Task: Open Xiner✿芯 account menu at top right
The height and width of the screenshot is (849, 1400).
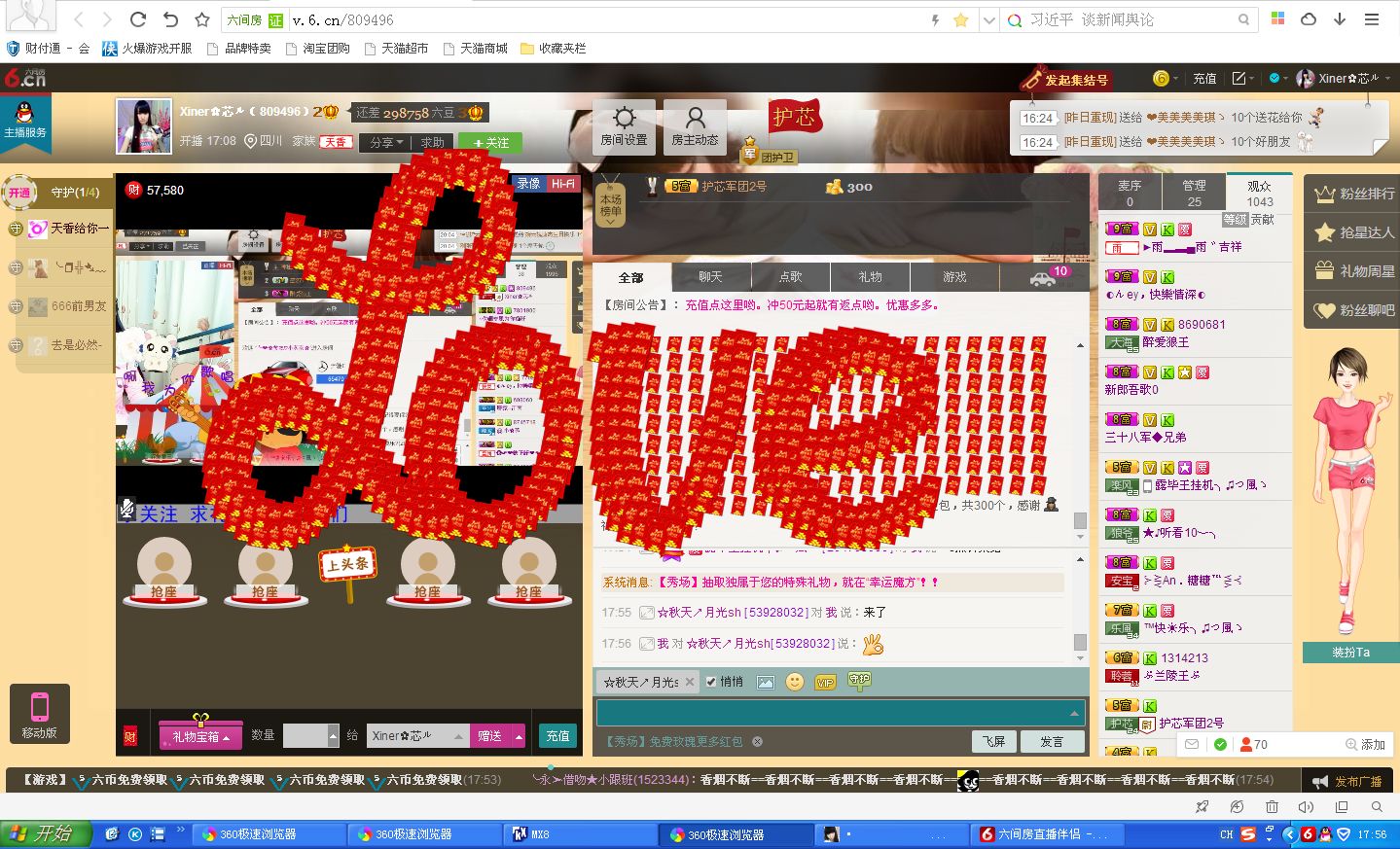Action: 1343,79
